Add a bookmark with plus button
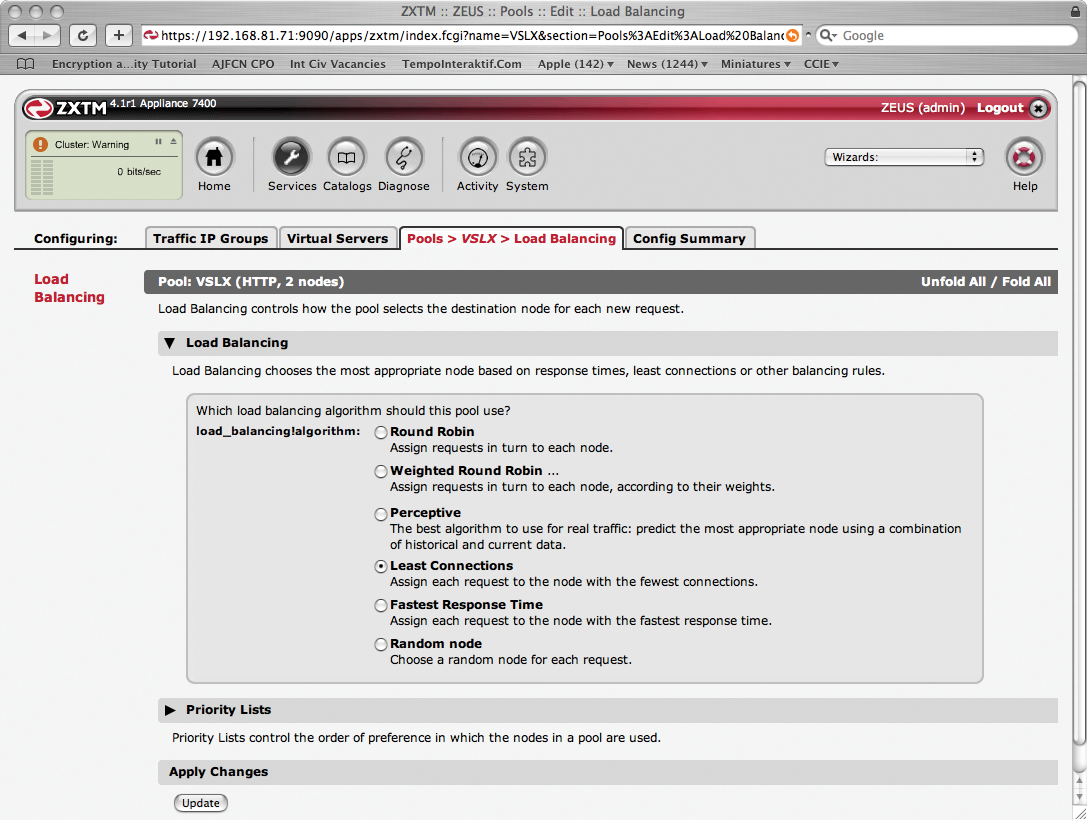This screenshot has height=820, width=1087. pos(119,35)
